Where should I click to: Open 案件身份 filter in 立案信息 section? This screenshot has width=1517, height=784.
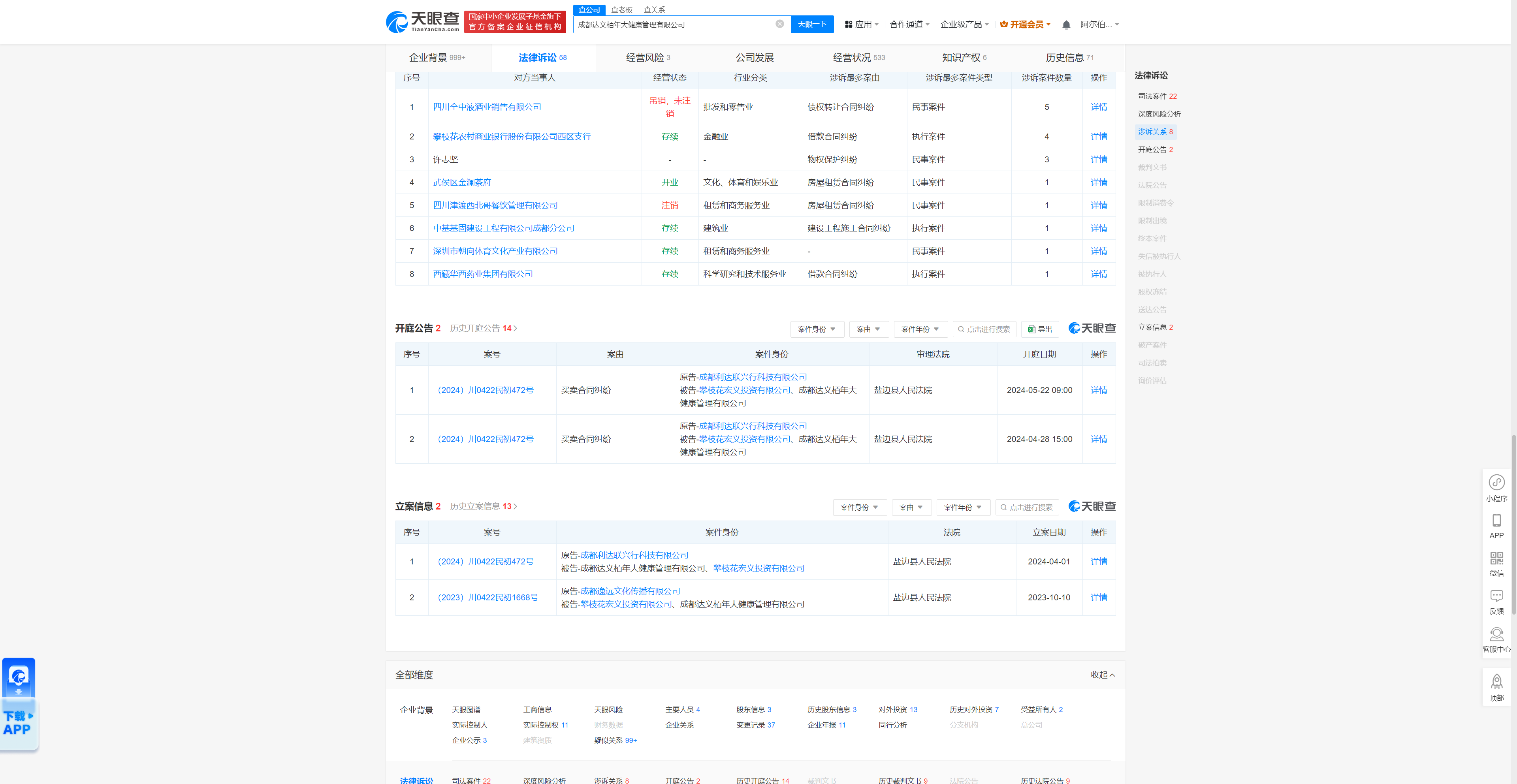pos(860,508)
